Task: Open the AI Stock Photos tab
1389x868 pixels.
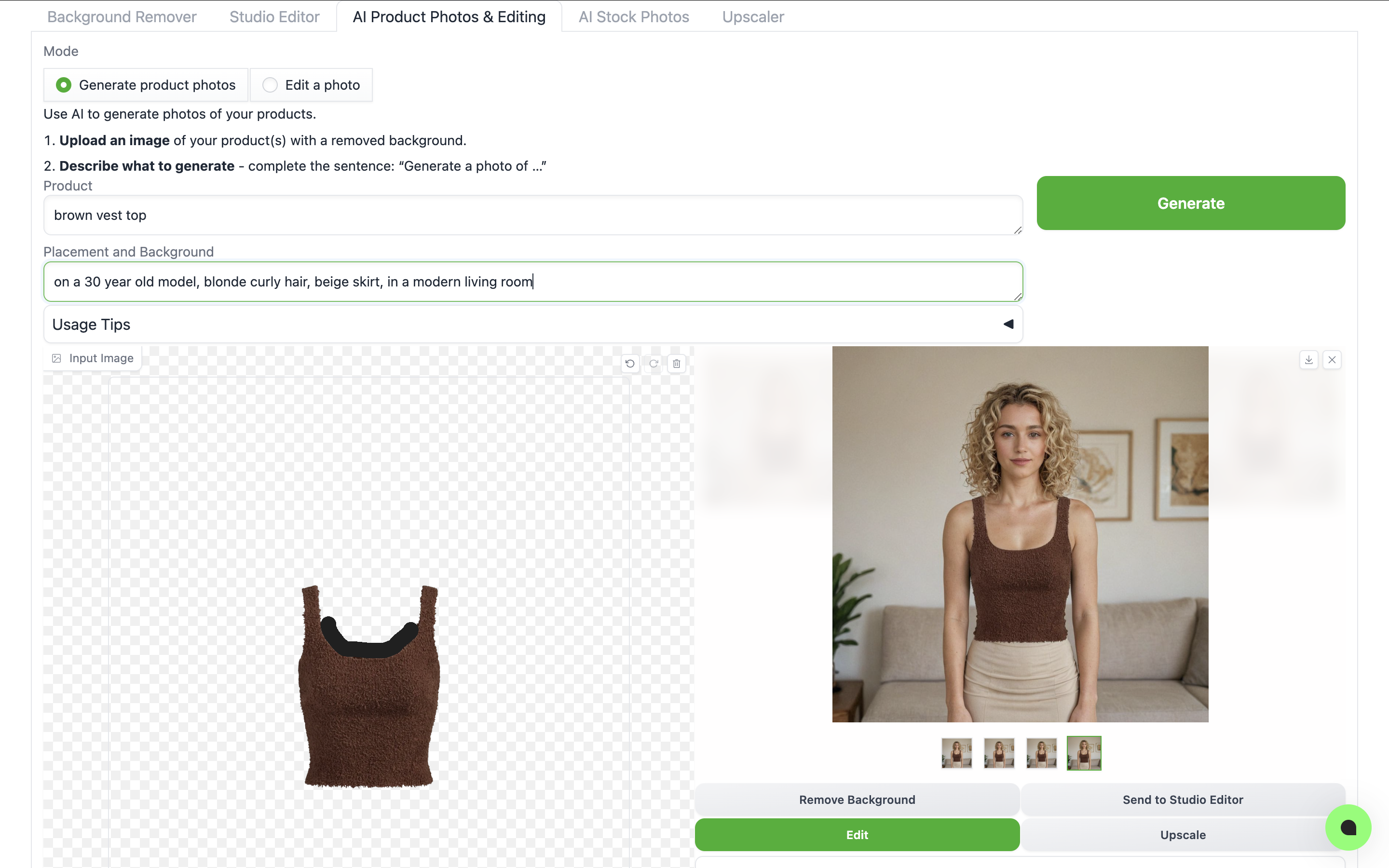Action: click(634, 17)
